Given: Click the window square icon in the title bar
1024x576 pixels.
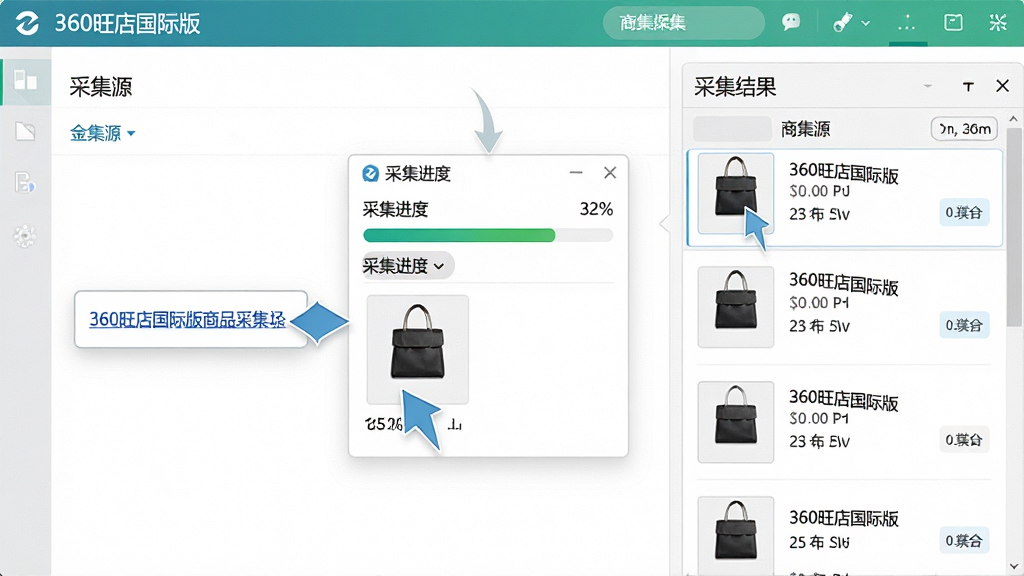Looking at the screenshot, I should 953,23.
